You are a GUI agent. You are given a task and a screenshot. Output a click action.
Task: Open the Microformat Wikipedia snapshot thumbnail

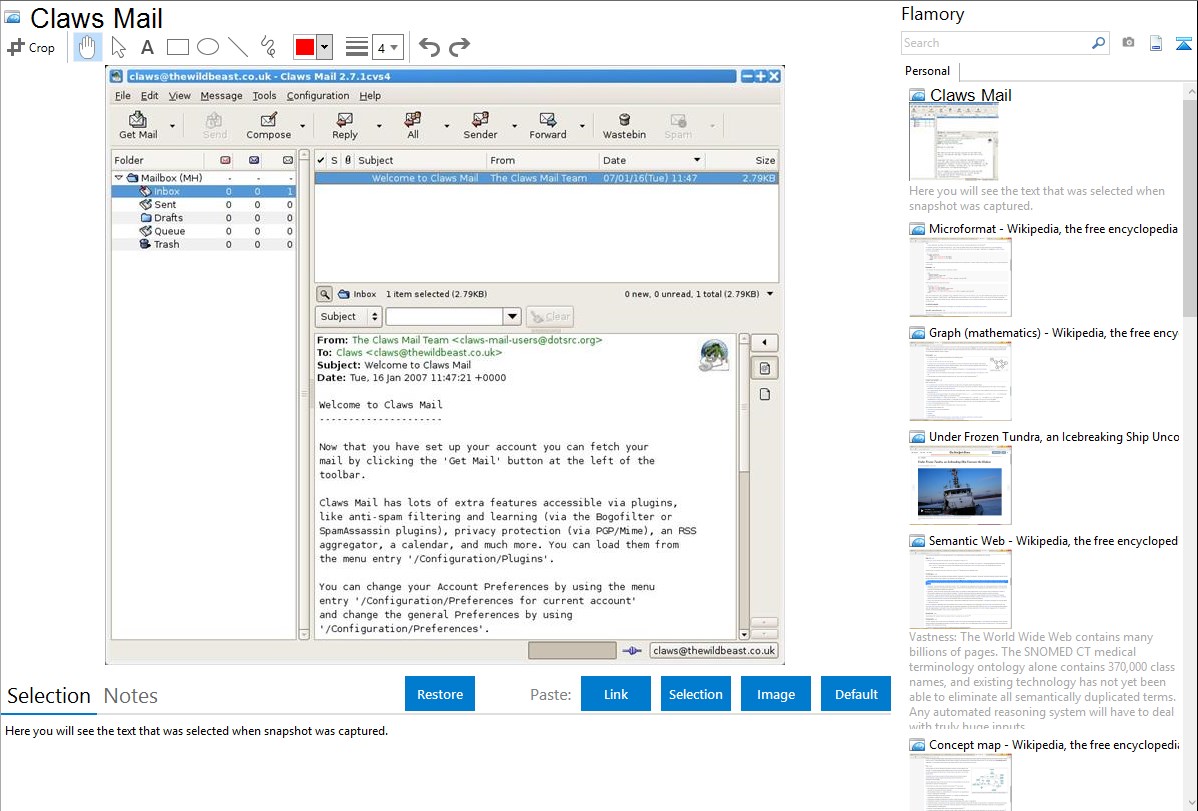coord(960,277)
